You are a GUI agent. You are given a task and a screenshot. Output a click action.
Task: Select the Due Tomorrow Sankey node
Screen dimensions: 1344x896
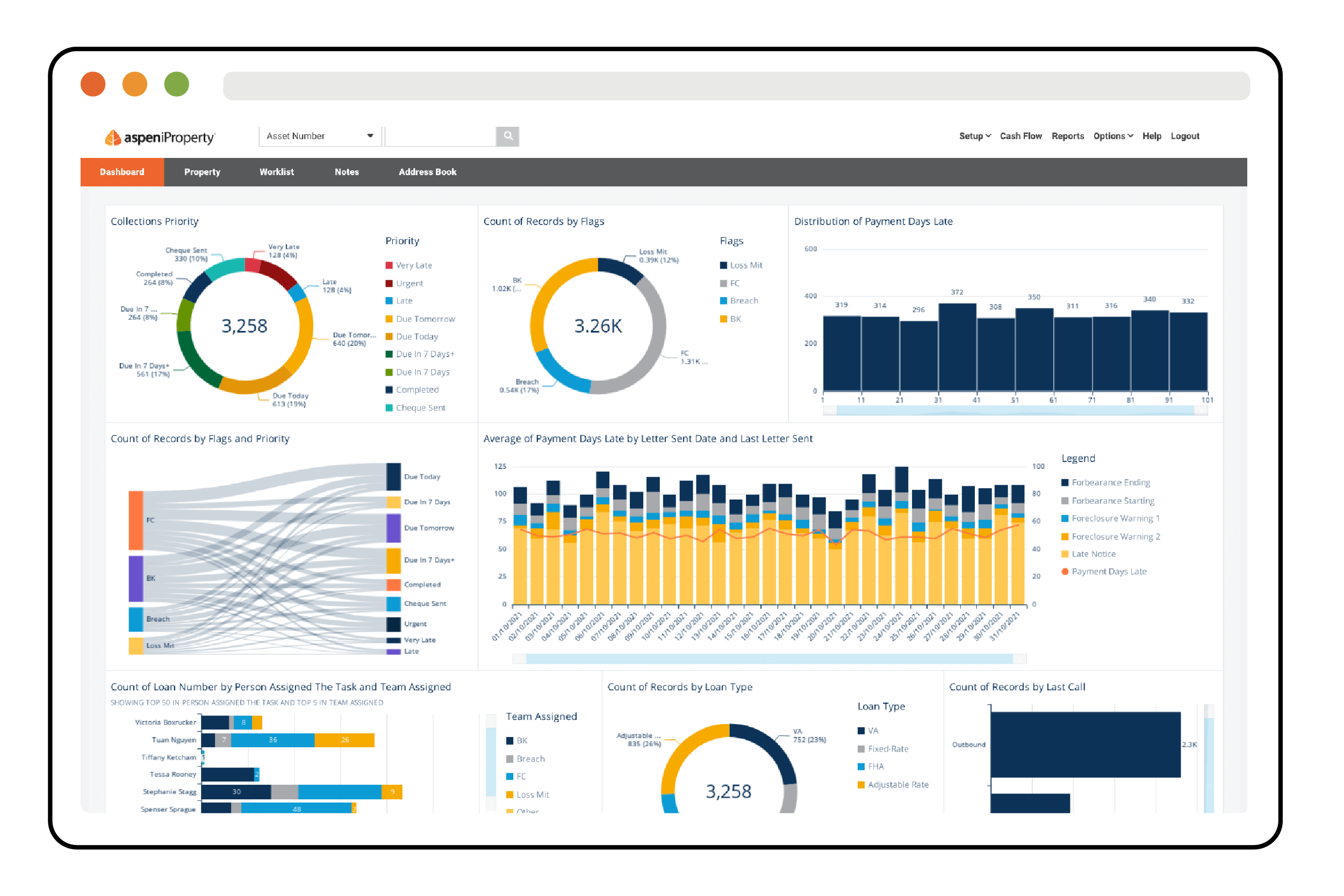[393, 528]
